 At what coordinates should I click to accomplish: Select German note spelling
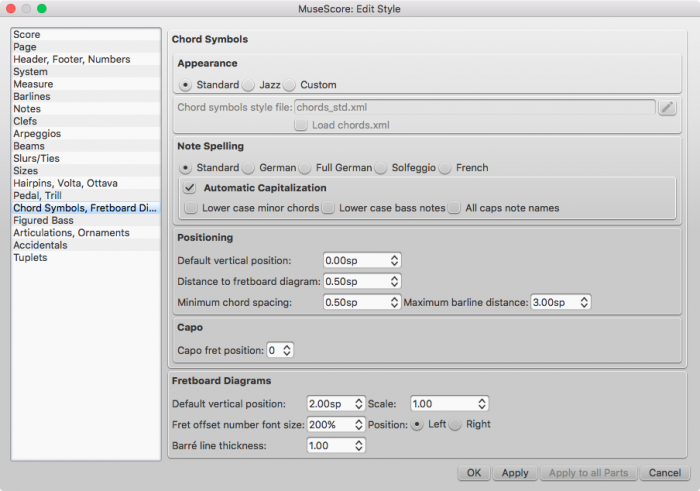248,168
